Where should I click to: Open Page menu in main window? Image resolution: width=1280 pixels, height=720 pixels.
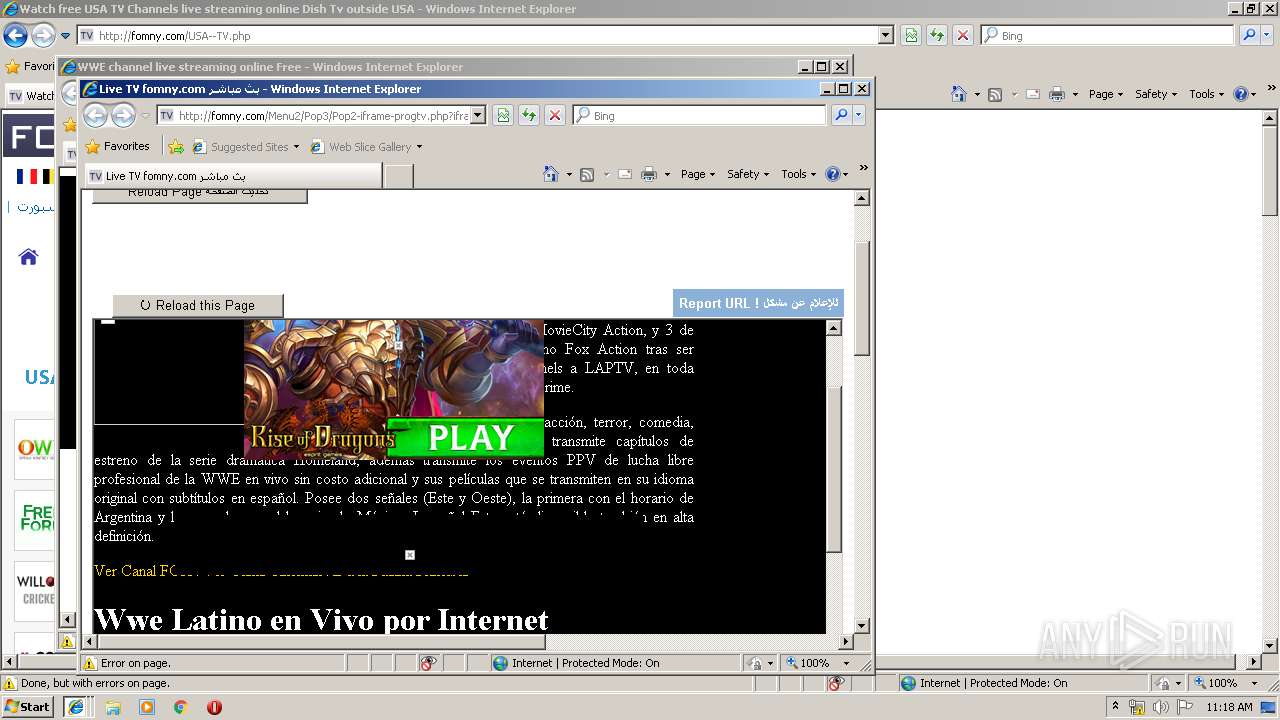coord(1106,94)
